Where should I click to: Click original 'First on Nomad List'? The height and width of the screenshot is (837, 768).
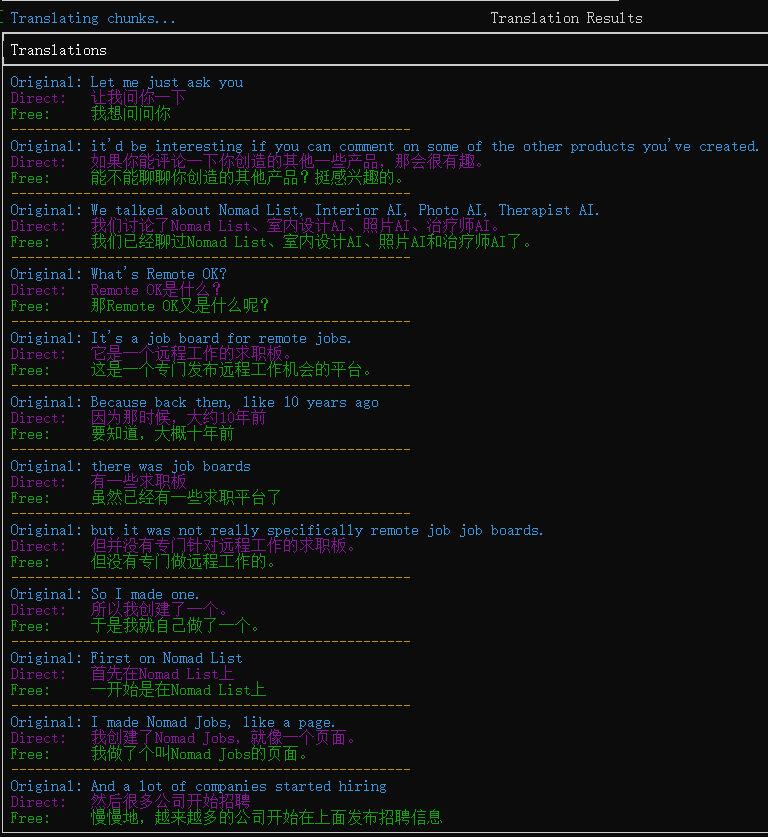coord(167,659)
